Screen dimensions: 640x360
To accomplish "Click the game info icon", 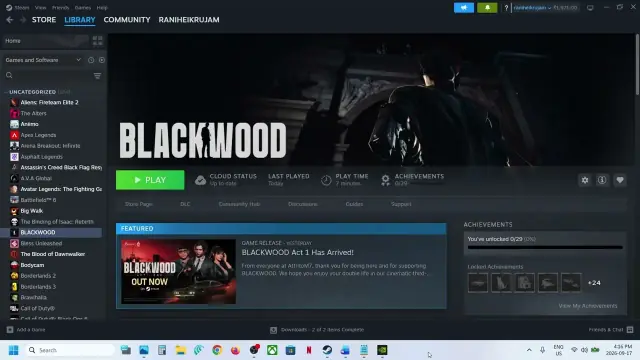I will coord(602,180).
